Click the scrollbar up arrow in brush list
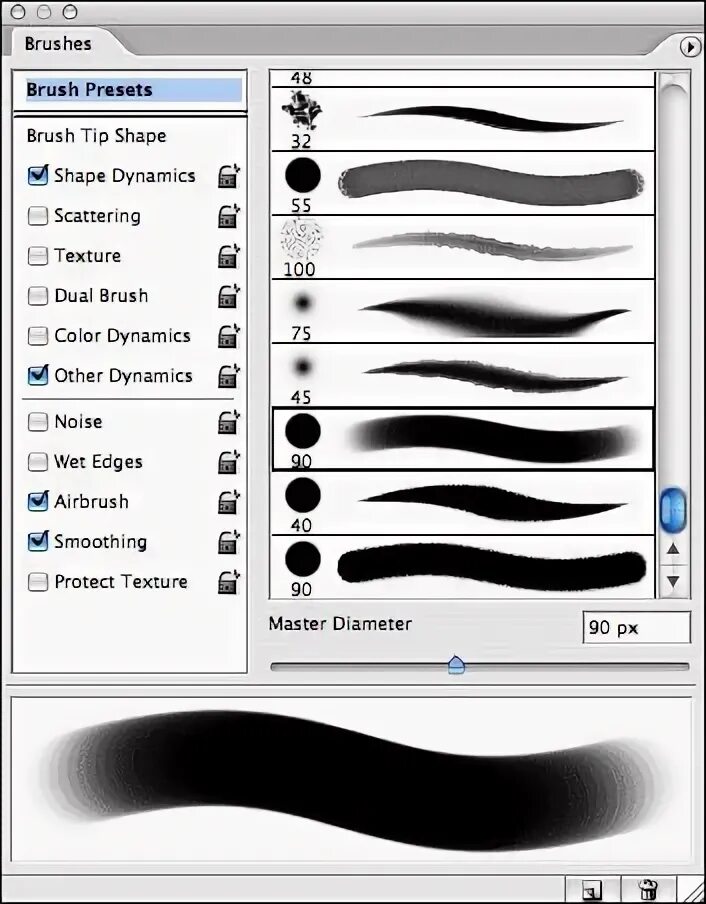The image size is (706, 904). point(673,549)
